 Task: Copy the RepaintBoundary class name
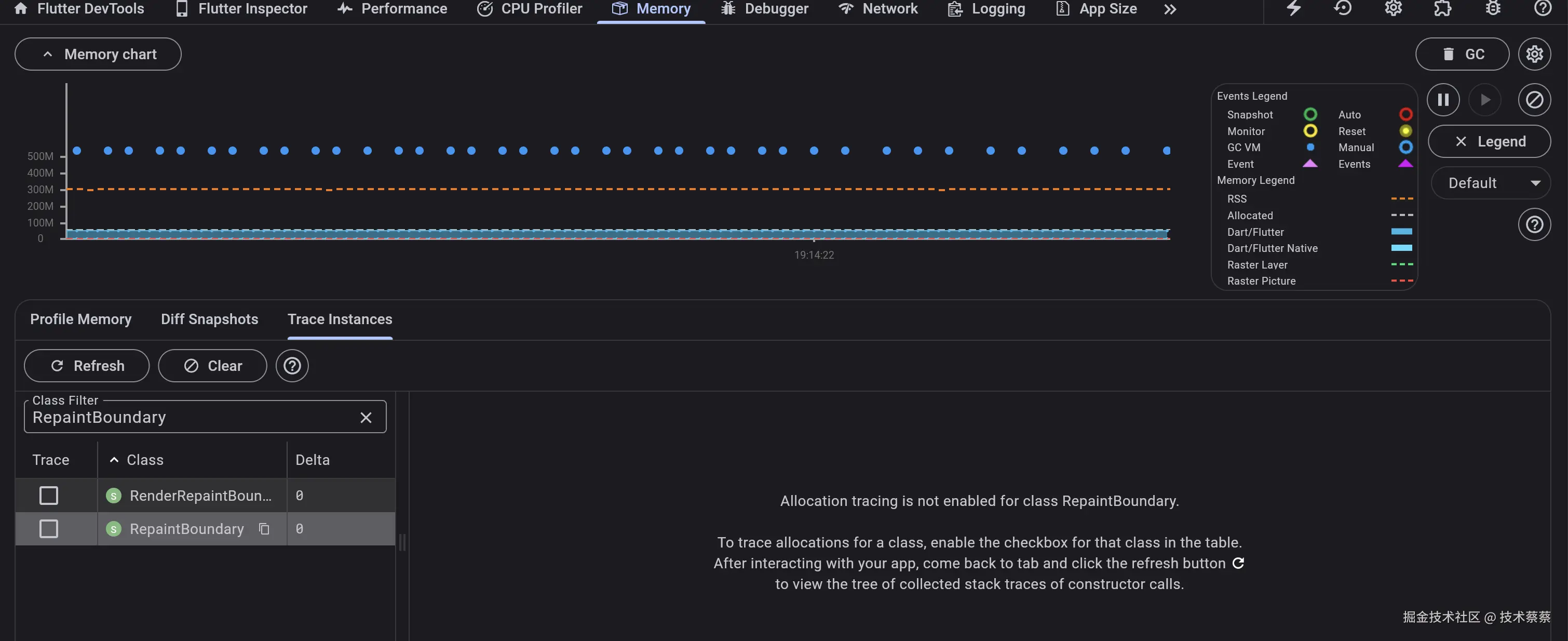(x=264, y=529)
